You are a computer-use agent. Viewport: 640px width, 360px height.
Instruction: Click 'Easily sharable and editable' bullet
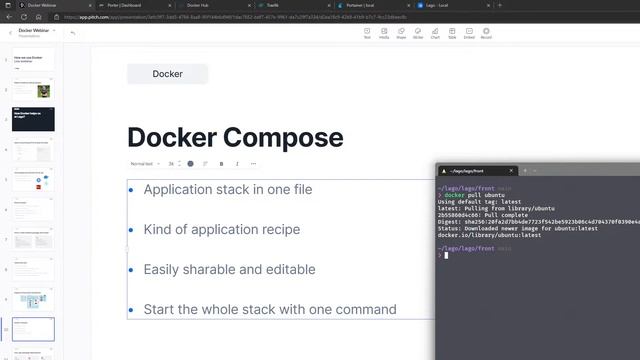[229, 269]
